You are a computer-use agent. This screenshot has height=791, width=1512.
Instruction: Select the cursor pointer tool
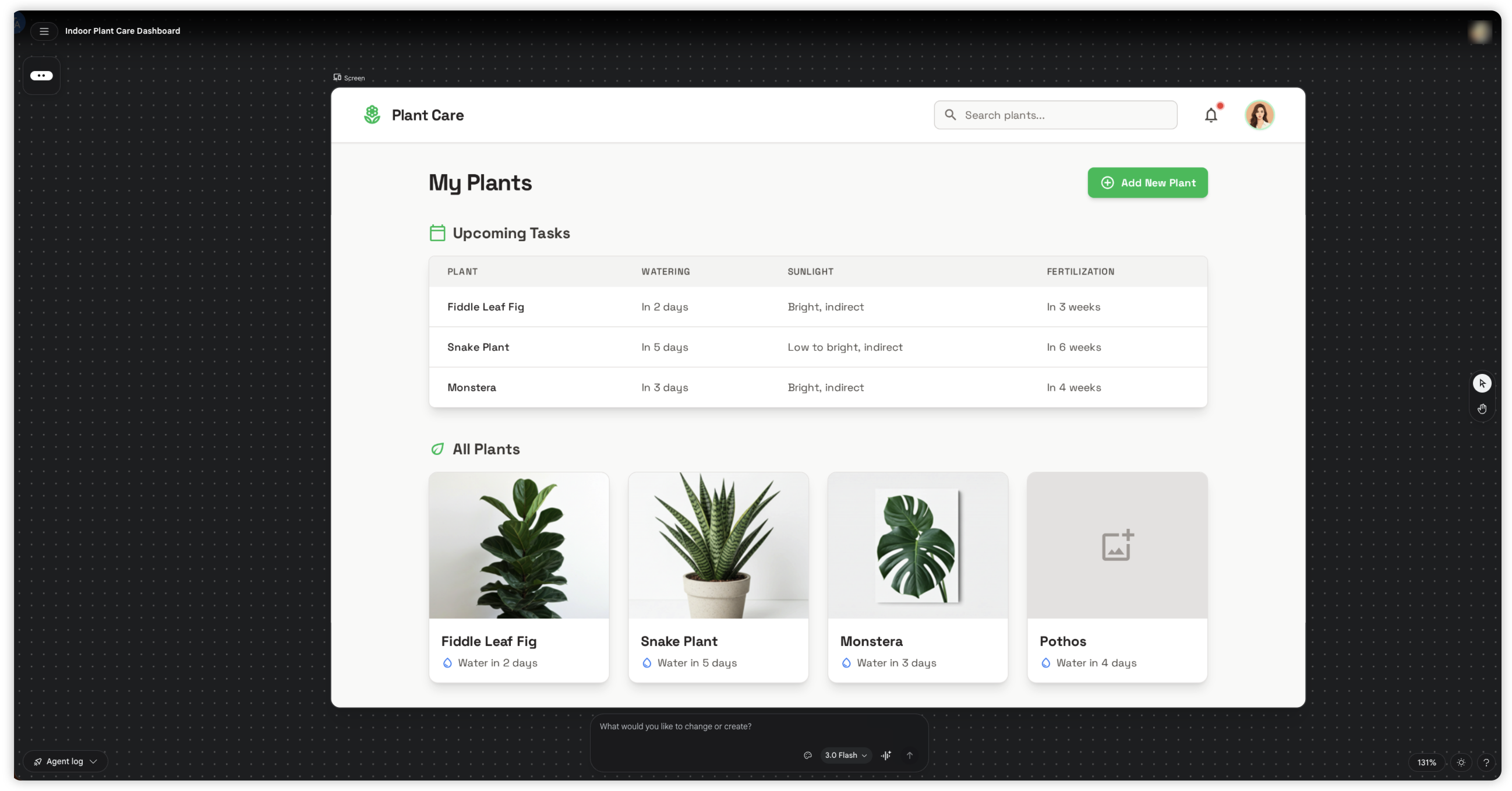(1482, 383)
